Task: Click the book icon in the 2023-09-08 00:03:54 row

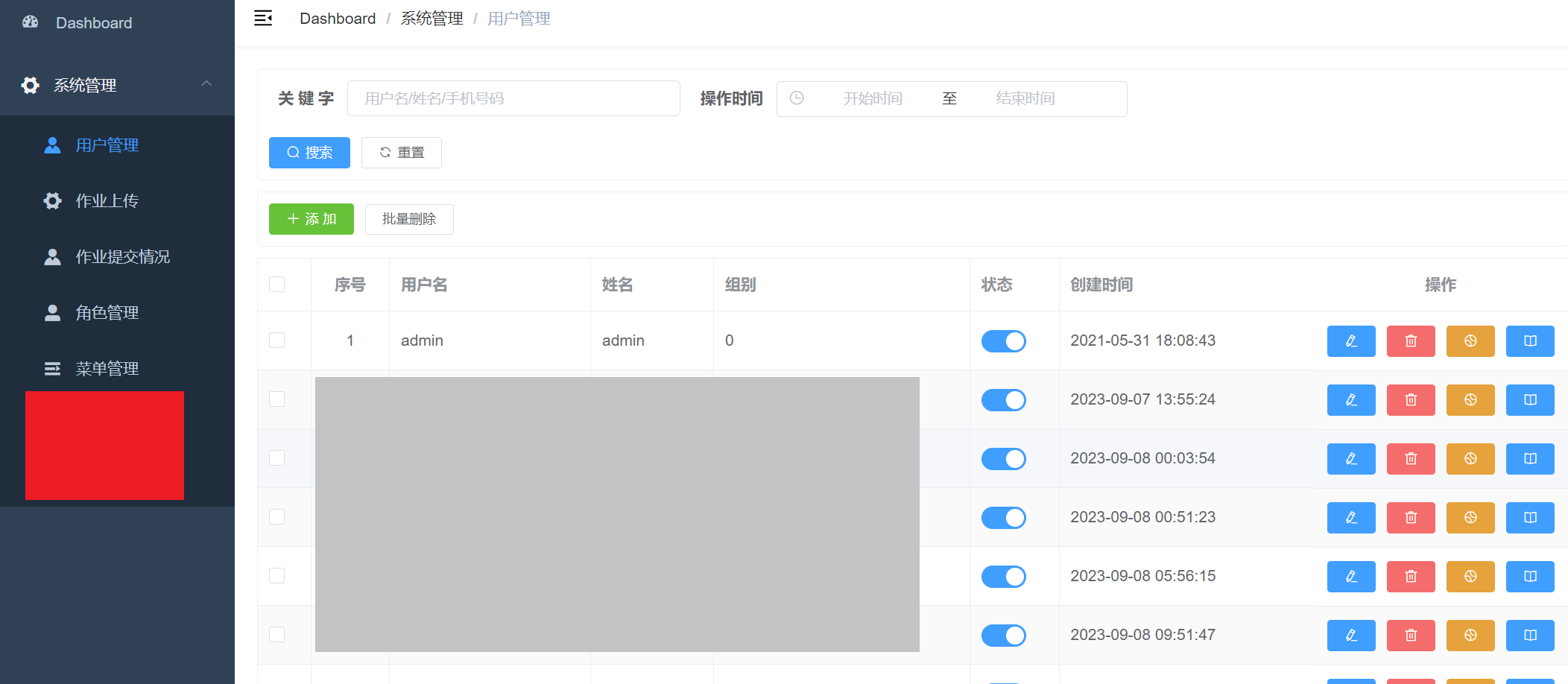Action: coord(1529,459)
